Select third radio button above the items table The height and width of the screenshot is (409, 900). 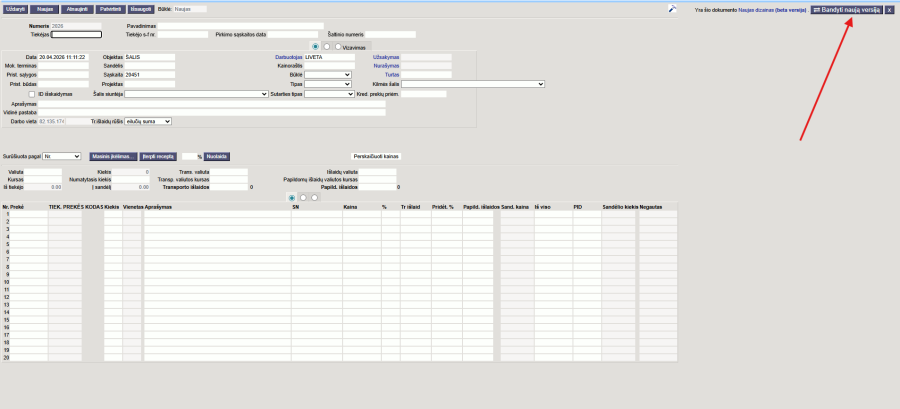tap(314, 198)
